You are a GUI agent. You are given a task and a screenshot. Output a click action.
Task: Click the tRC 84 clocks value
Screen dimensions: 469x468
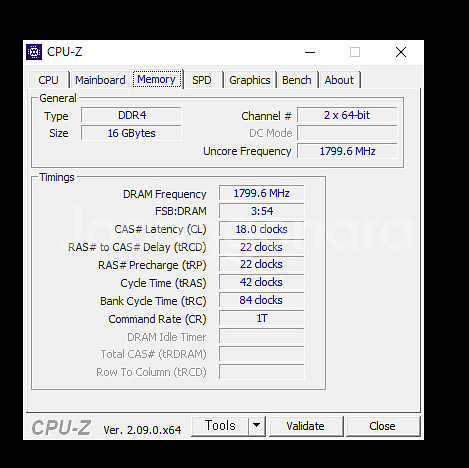point(262,300)
